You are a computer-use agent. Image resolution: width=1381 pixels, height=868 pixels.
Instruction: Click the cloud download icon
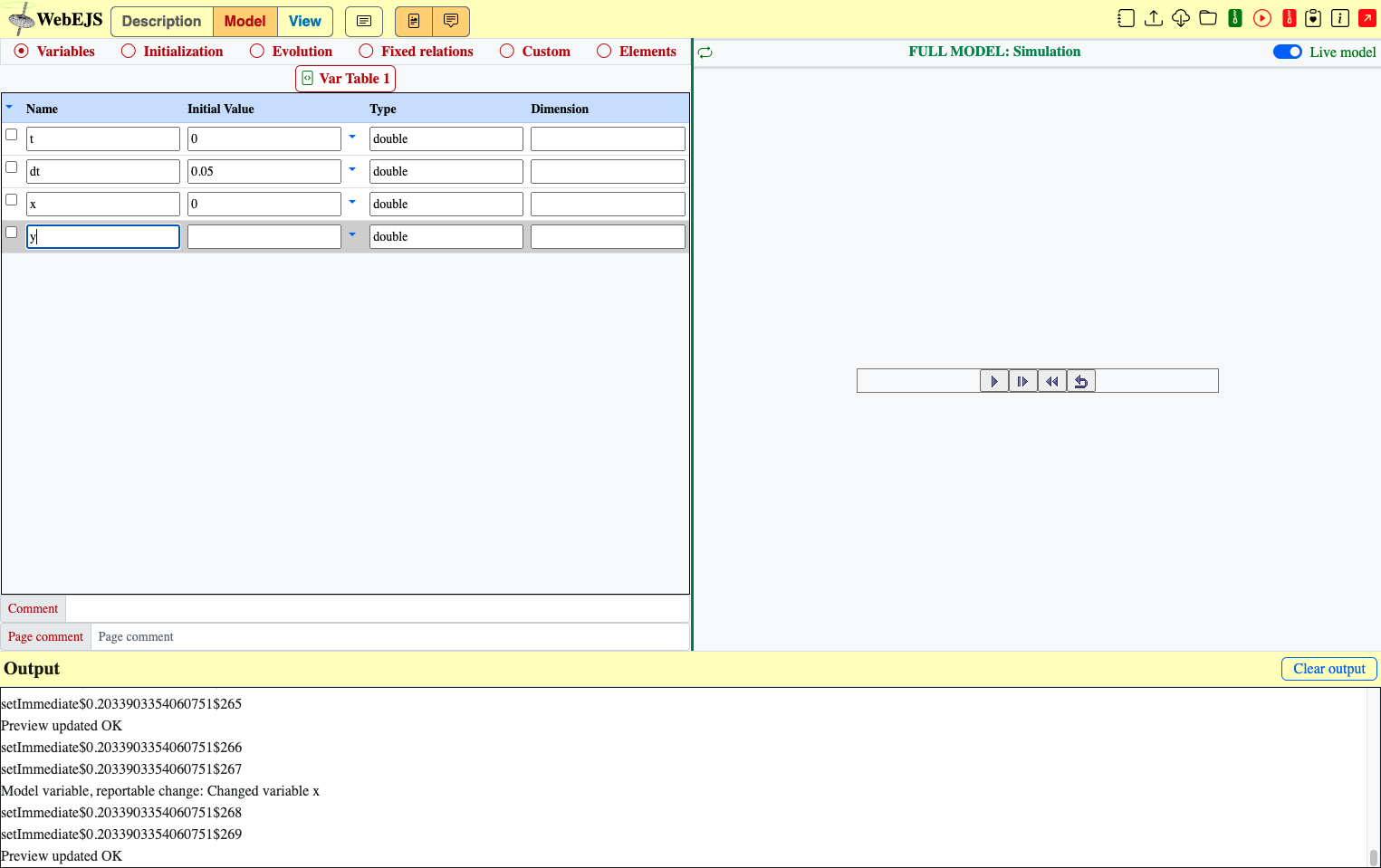[x=1181, y=18]
